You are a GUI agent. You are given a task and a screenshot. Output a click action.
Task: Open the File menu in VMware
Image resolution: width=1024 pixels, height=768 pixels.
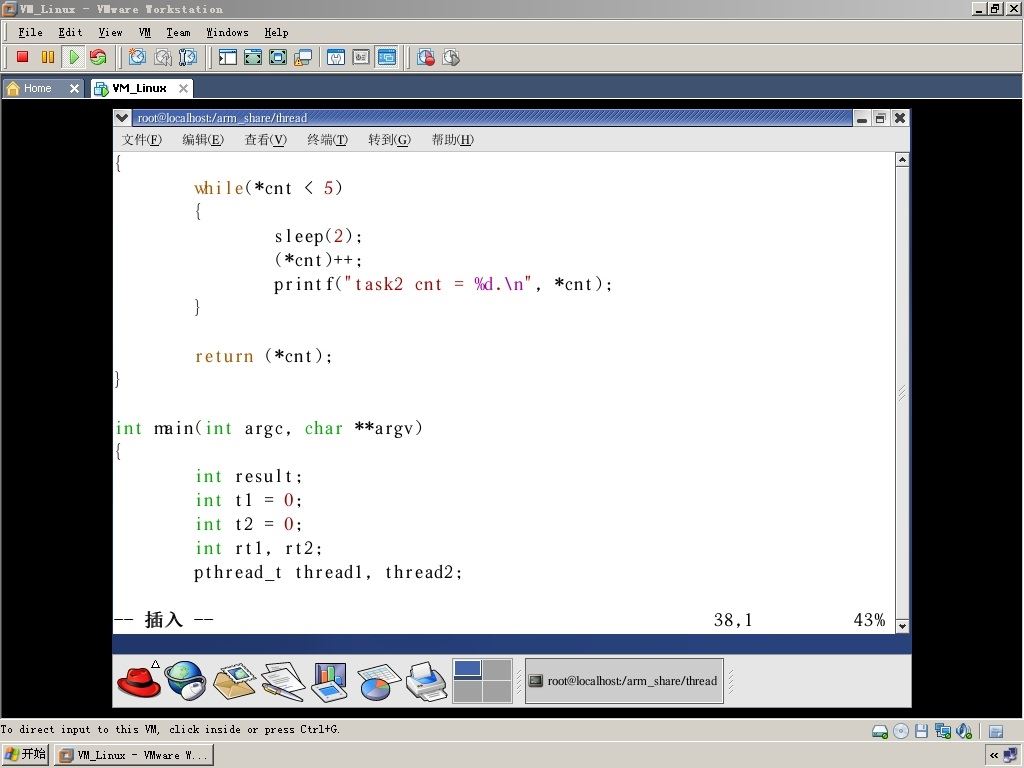coord(30,32)
